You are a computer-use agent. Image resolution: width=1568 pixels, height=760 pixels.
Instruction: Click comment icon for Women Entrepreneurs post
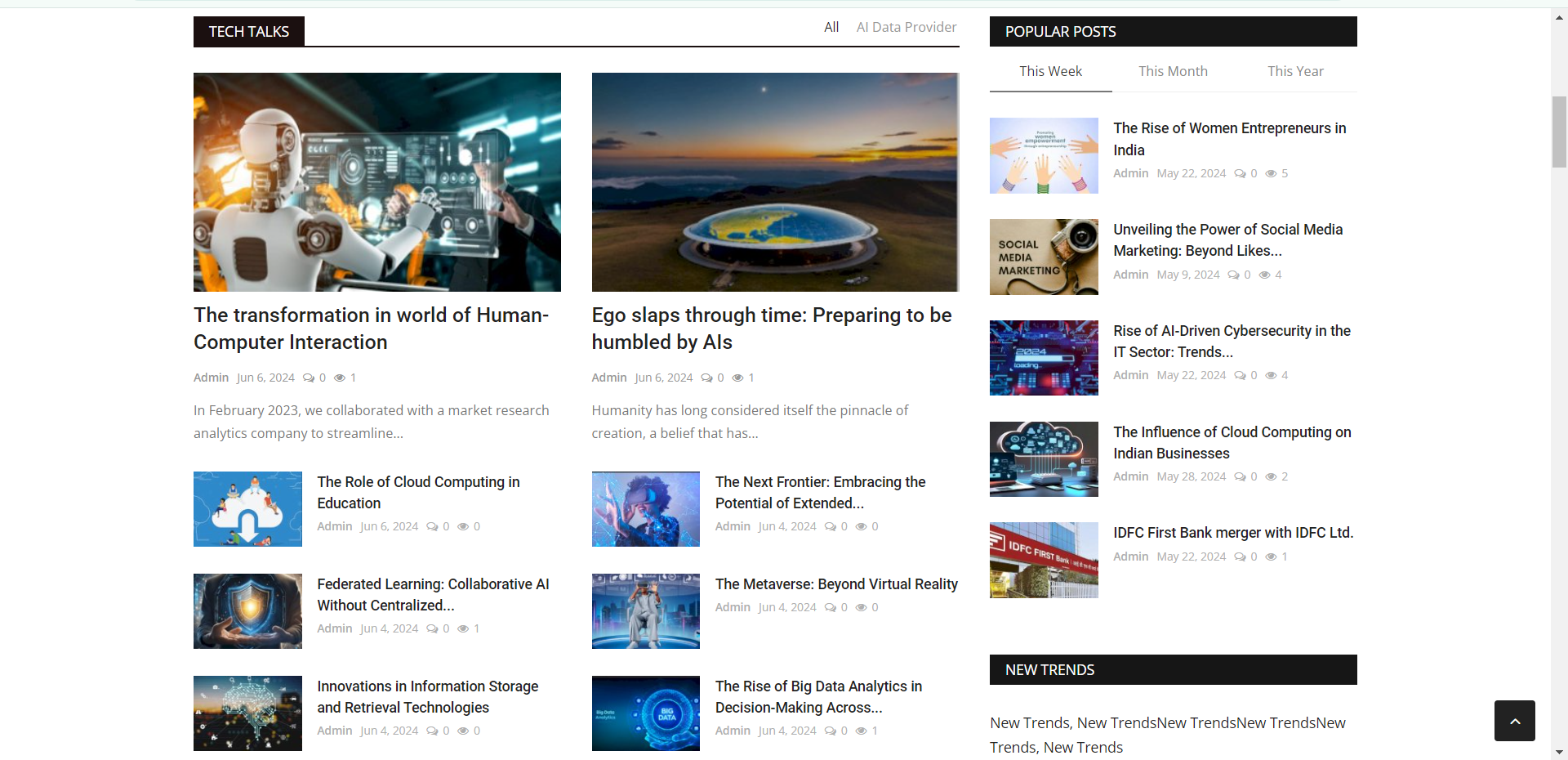tap(1241, 173)
